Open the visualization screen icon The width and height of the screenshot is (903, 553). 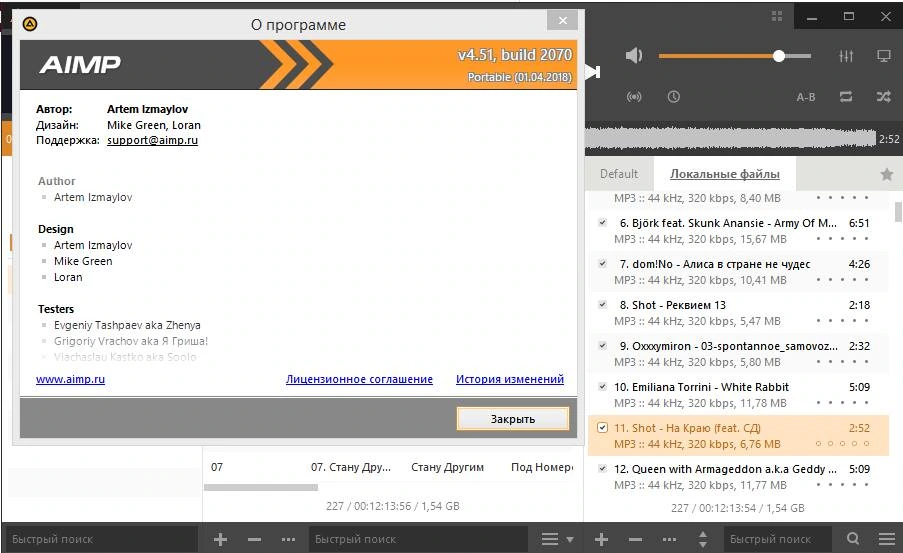click(883, 56)
